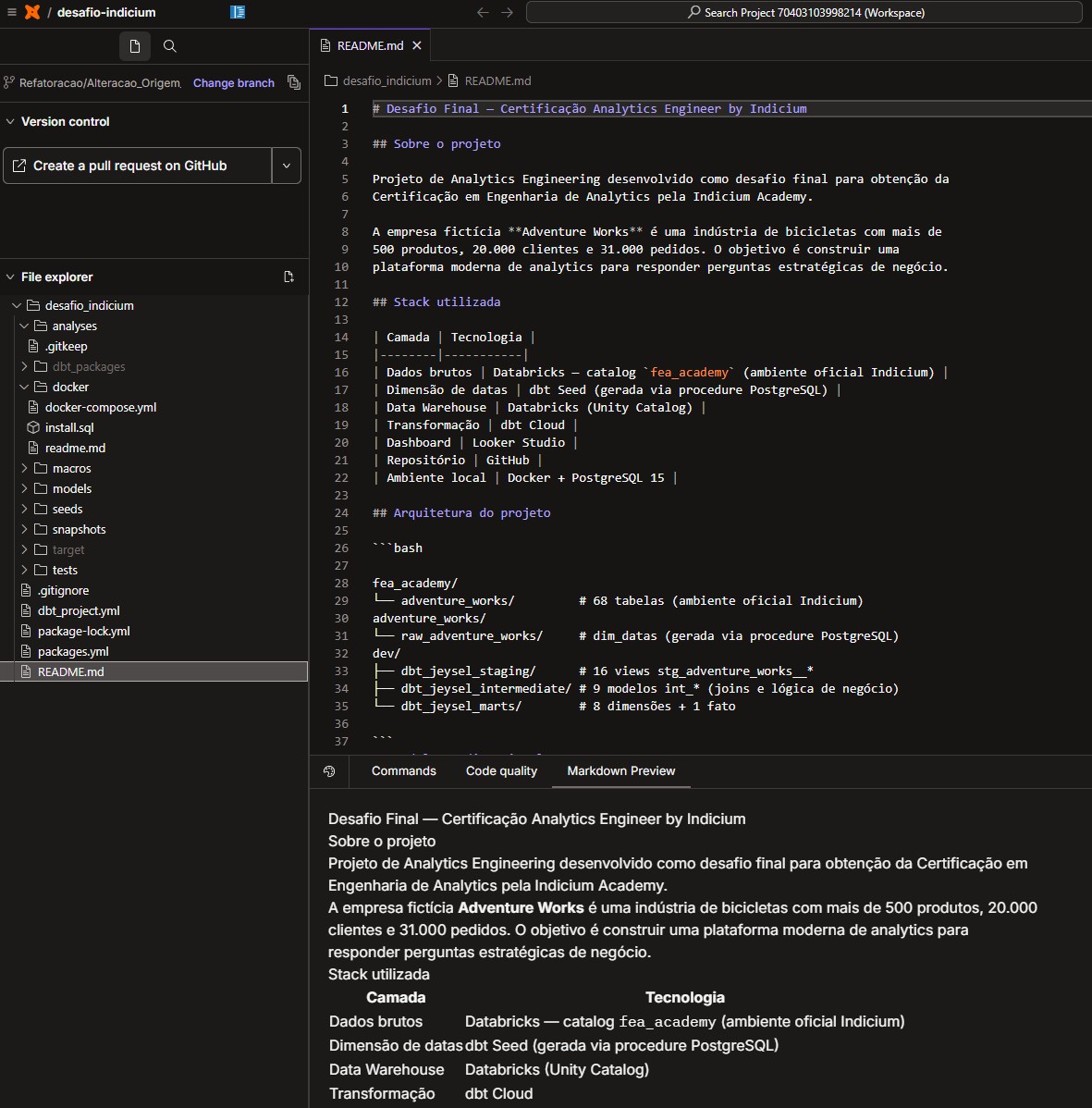
Task: Open the file search magnifier icon
Action: point(169,46)
